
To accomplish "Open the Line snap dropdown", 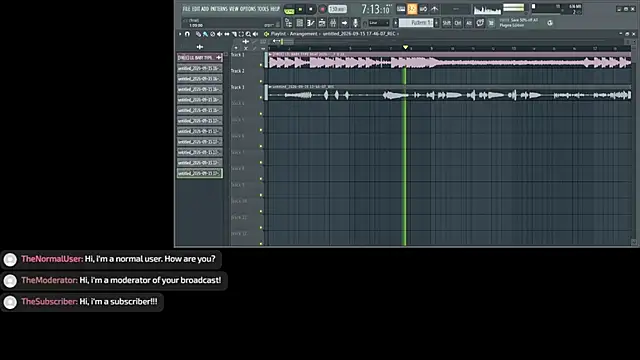I will click(x=378, y=23).
